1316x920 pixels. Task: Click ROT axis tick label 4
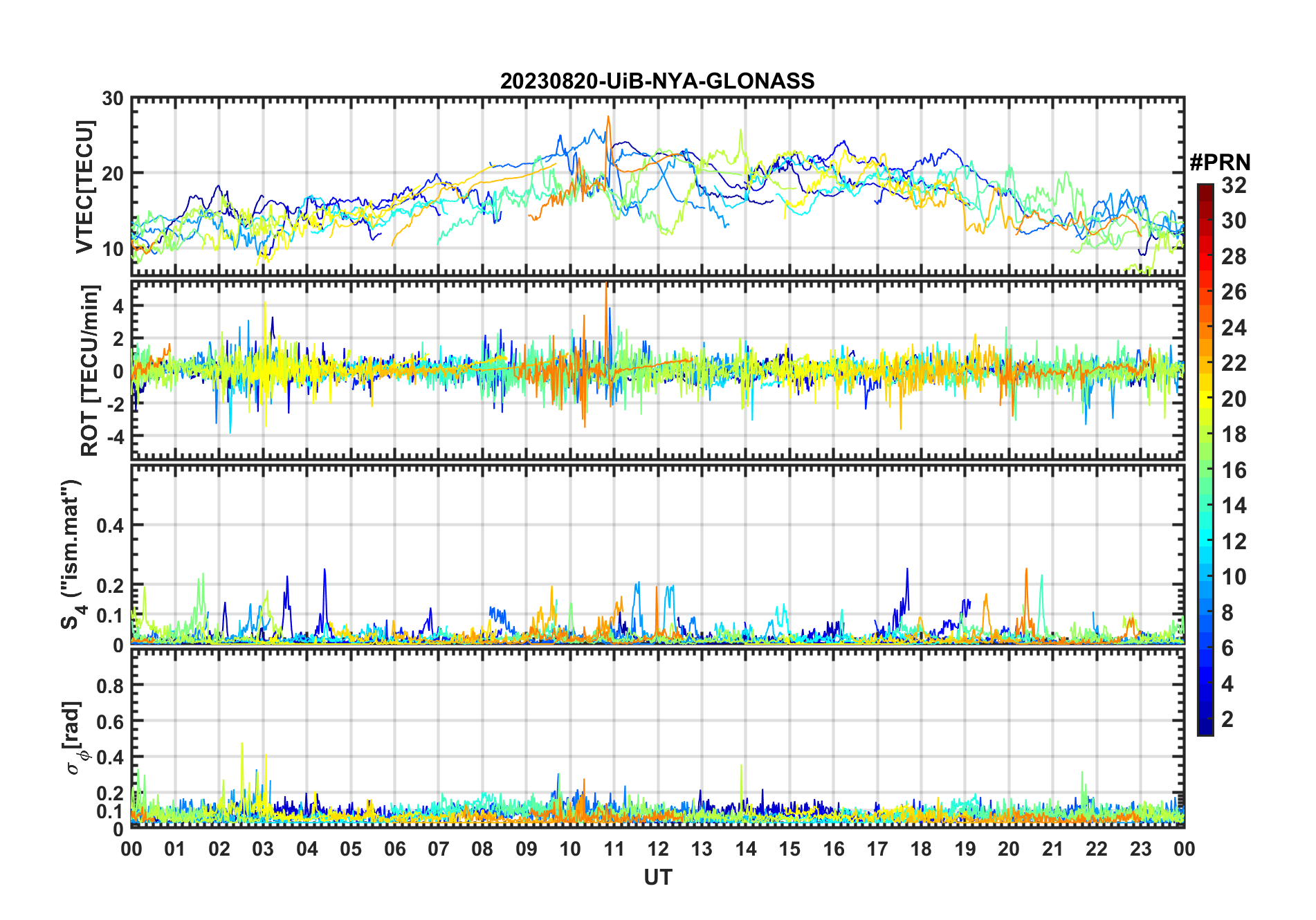tap(119, 306)
